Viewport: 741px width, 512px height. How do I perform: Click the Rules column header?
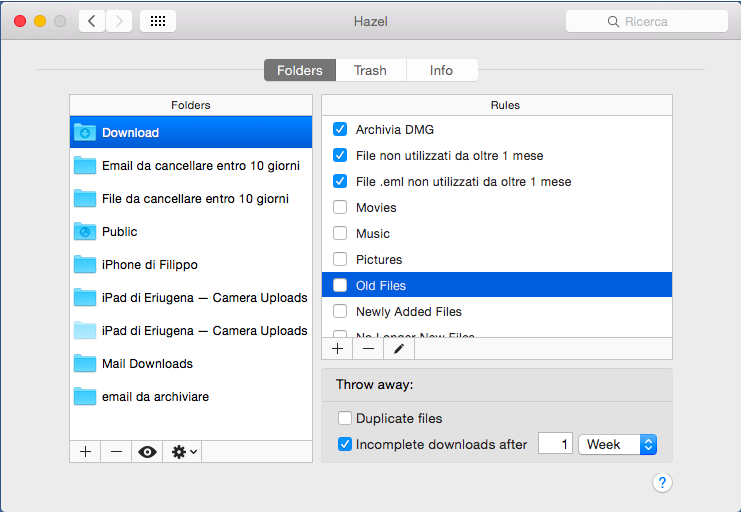(x=497, y=105)
